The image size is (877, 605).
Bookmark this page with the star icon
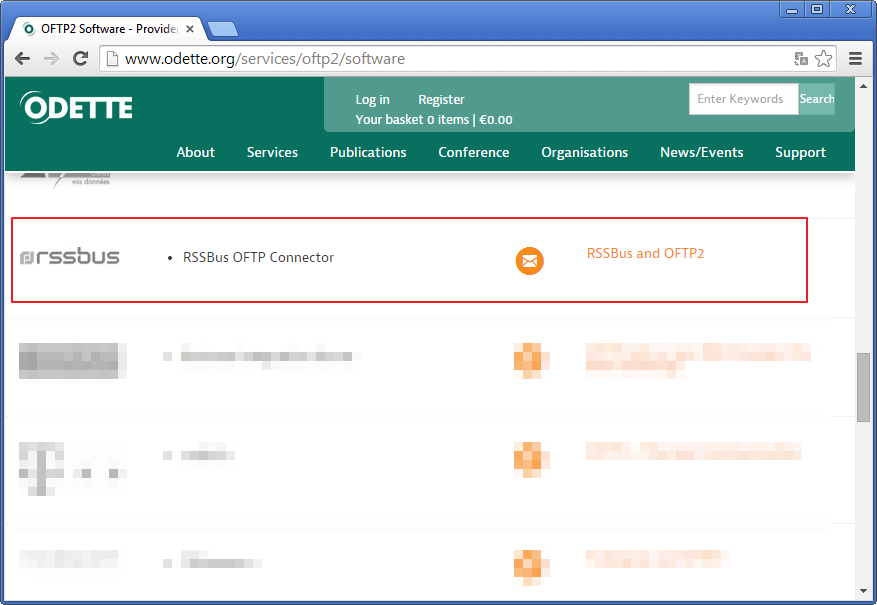point(823,59)
